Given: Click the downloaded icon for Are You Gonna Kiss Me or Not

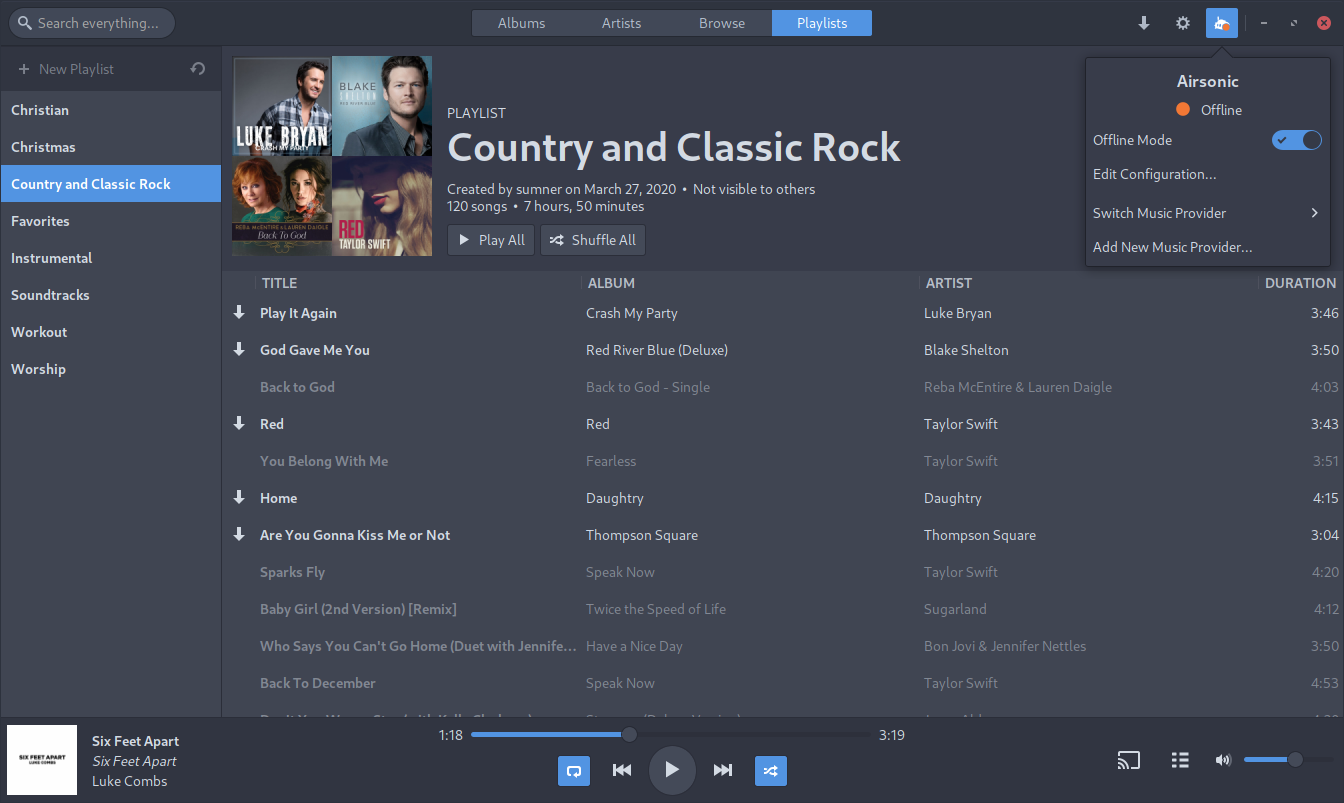Looking at the screenshot, I should (239, 535).
